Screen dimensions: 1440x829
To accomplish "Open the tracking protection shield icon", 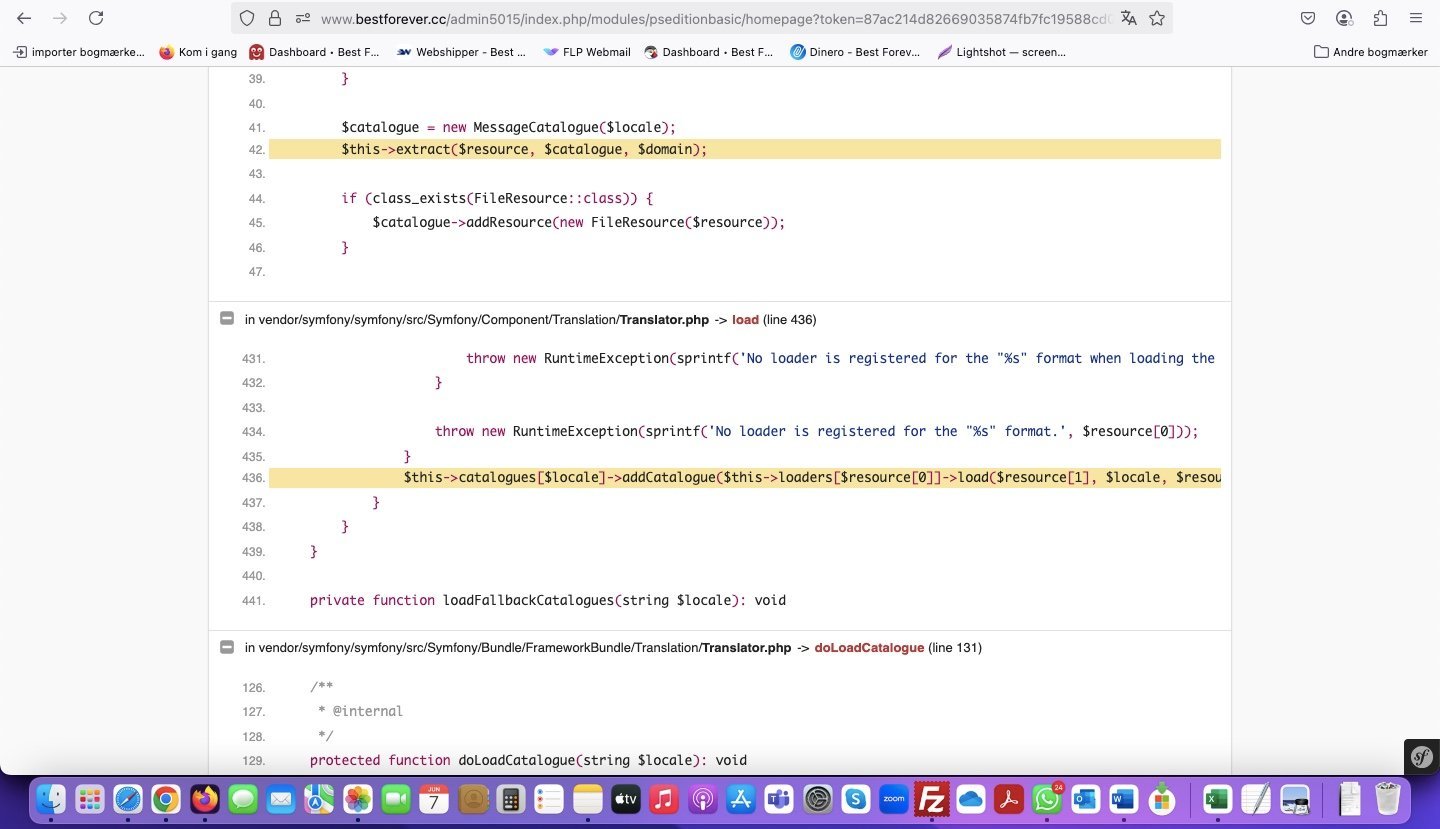I will [x=247, y=18].
